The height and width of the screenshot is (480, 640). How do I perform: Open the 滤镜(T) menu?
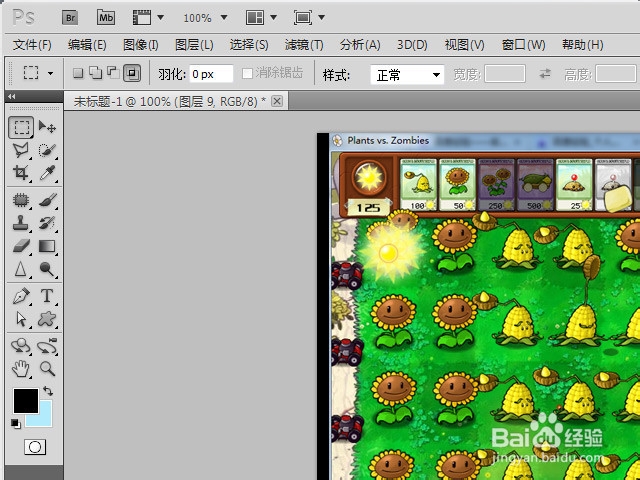coord(304,44)
